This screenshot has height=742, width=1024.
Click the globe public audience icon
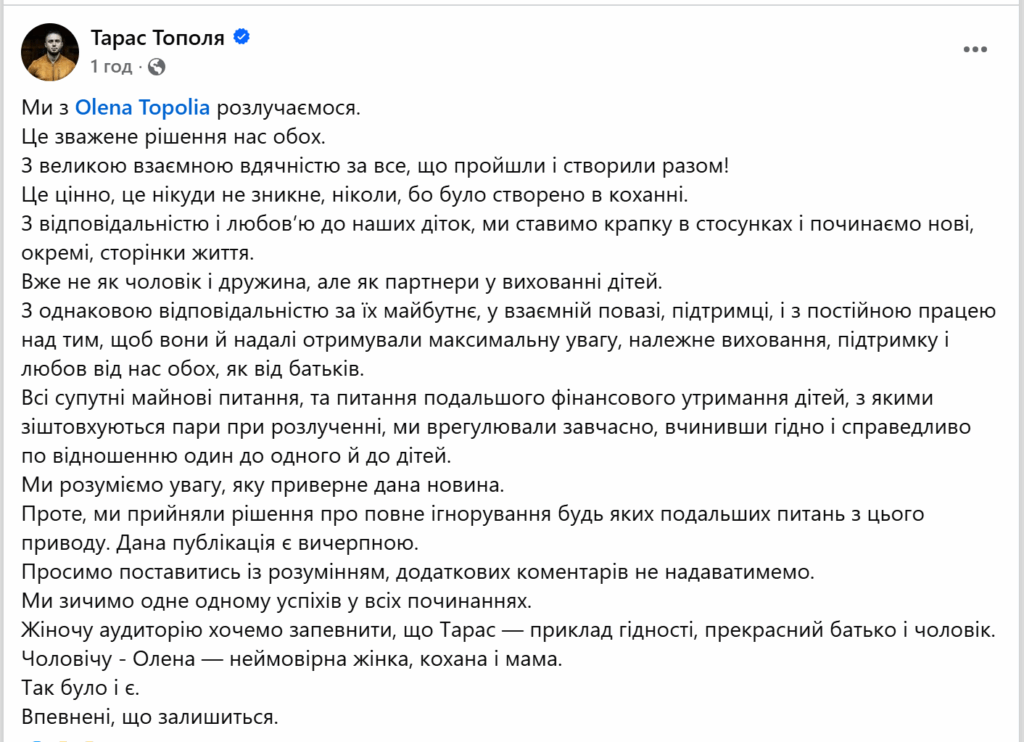(157, 67)
